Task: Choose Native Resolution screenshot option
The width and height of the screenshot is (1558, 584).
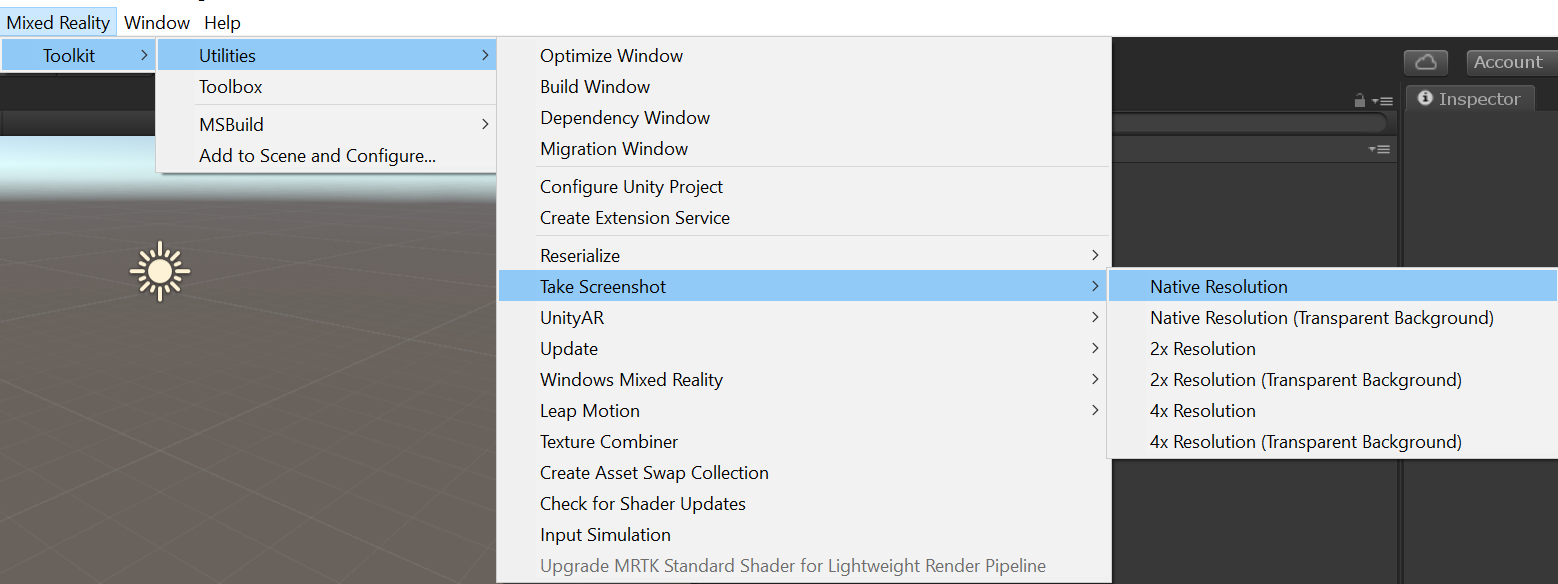Action: click(1219, 287)
